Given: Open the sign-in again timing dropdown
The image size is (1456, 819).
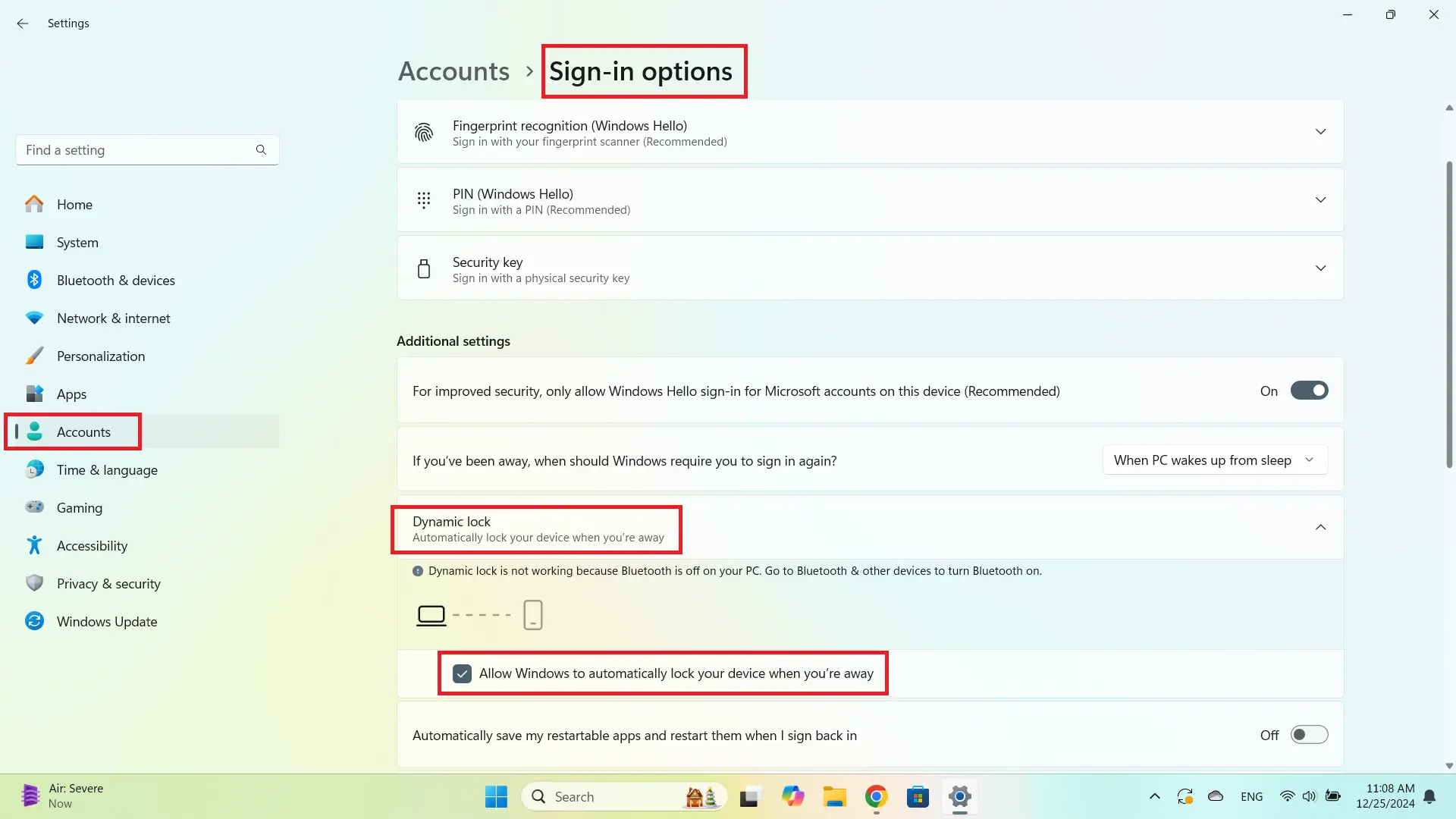Looking at the screenshot, I should pos(1214,460).
